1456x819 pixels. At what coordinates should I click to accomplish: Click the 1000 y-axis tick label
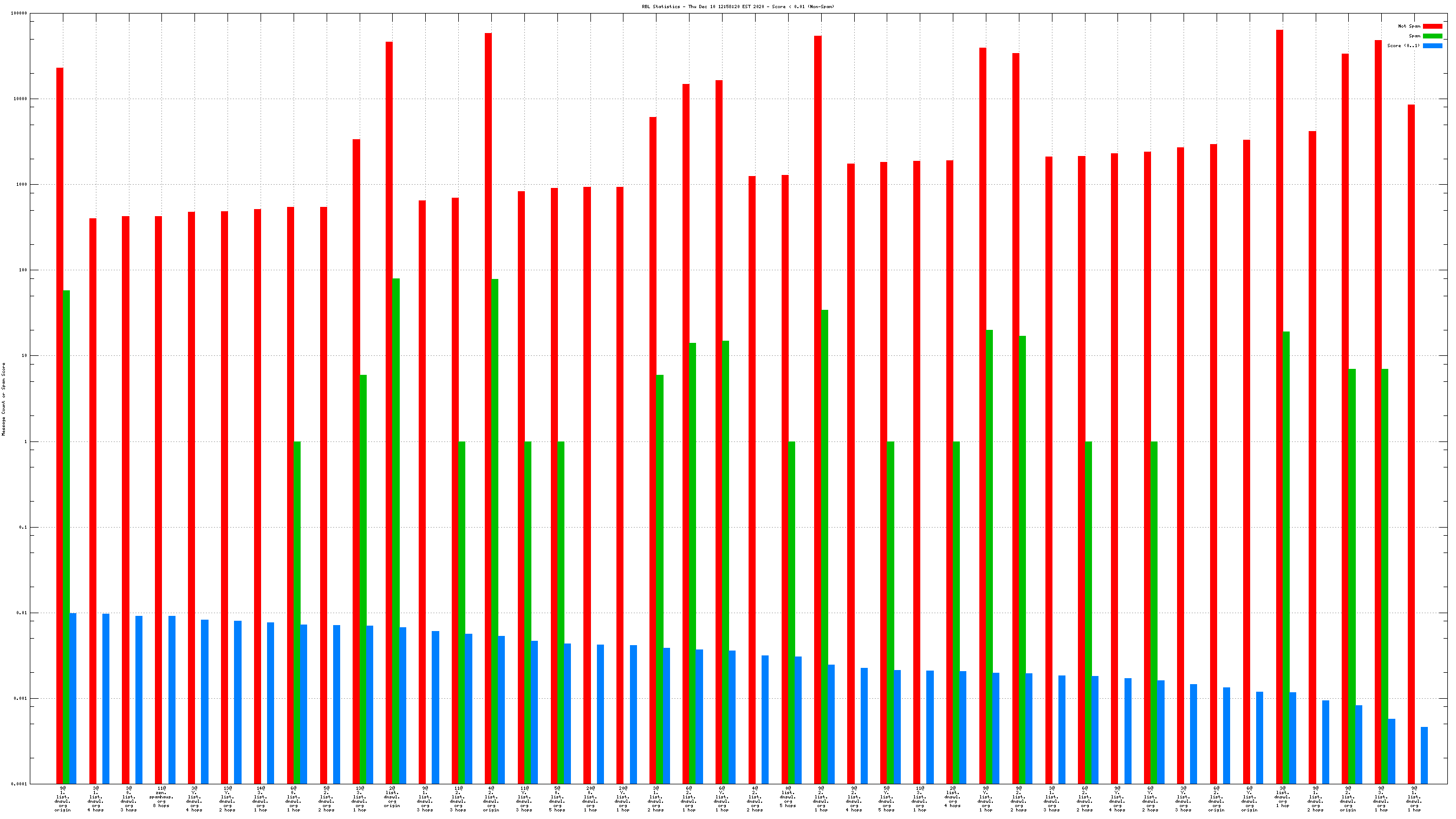pos(21,185)
